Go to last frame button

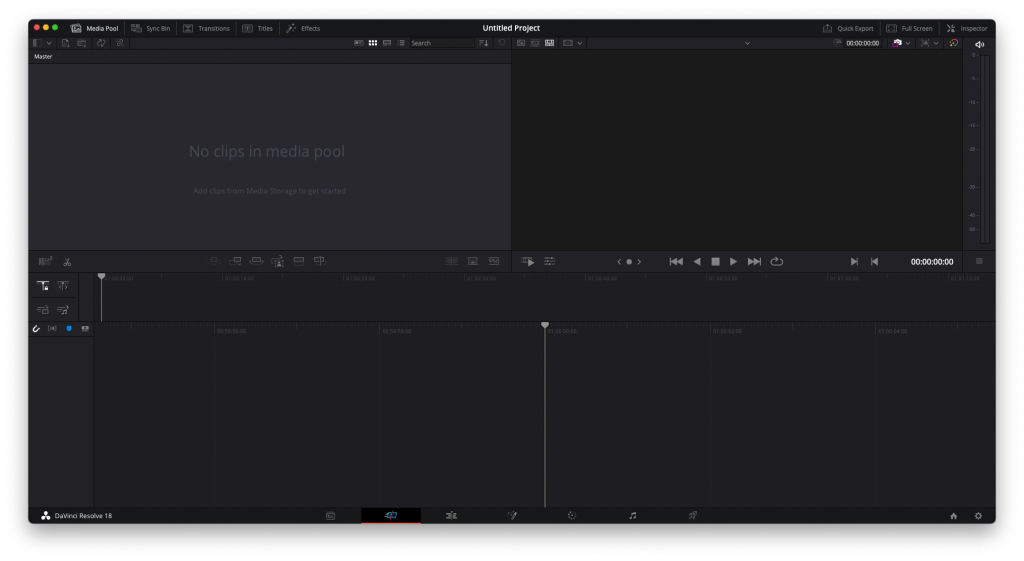tap(754, 262)
